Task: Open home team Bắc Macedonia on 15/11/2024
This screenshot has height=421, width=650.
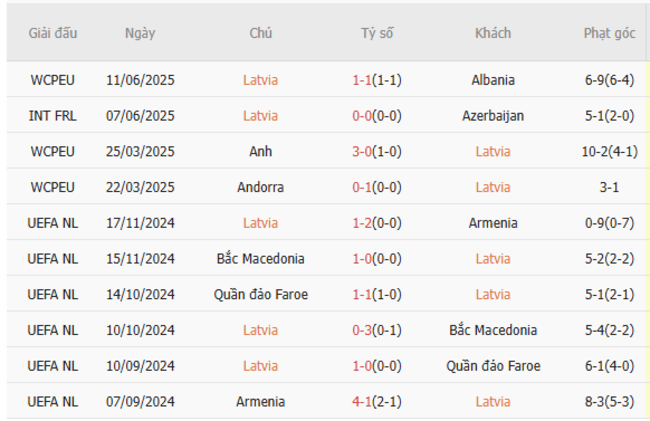Action: [x=261, y=258]
